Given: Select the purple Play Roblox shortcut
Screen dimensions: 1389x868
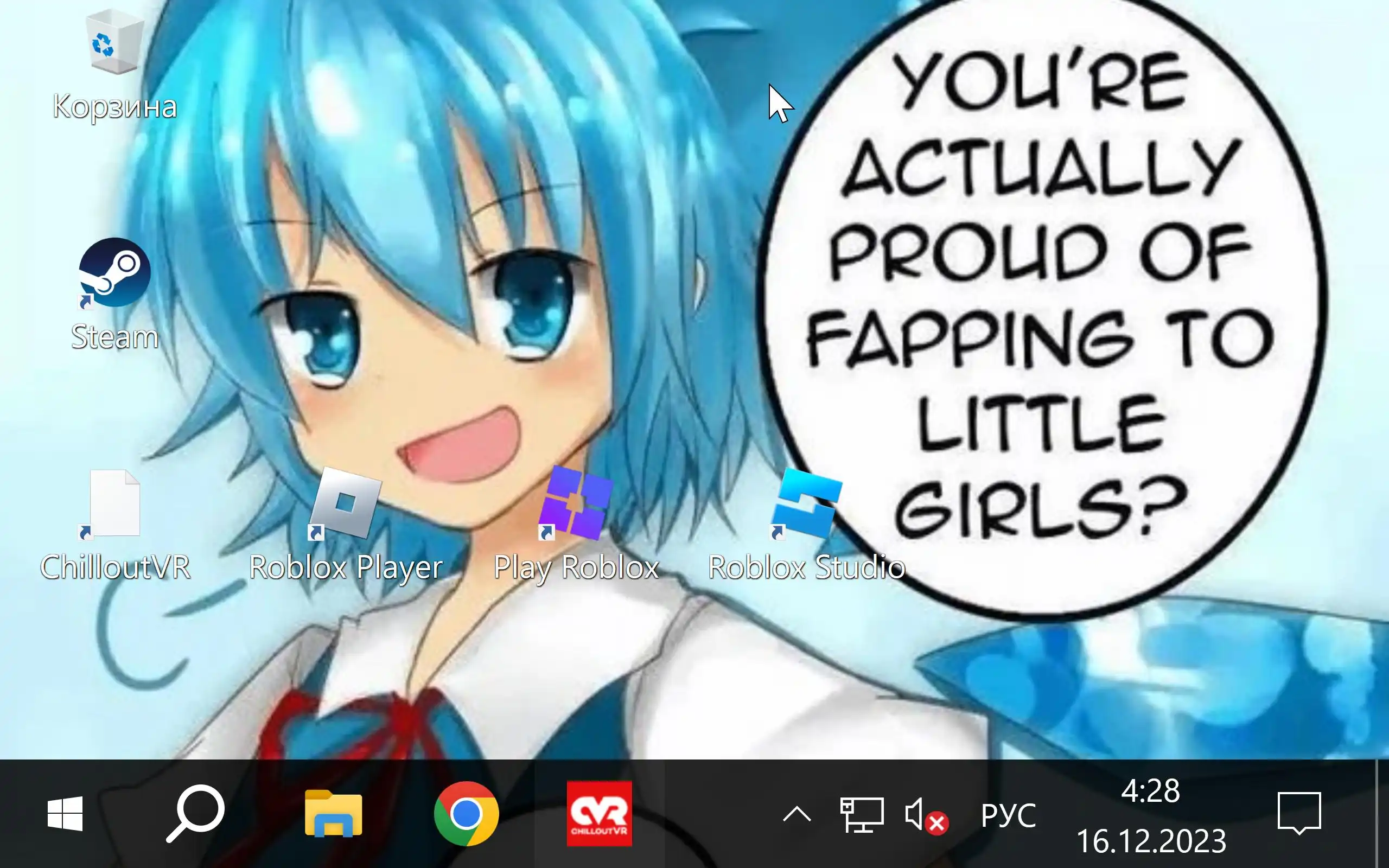Looking at the screenshot, I should click(x=576, y=504).
